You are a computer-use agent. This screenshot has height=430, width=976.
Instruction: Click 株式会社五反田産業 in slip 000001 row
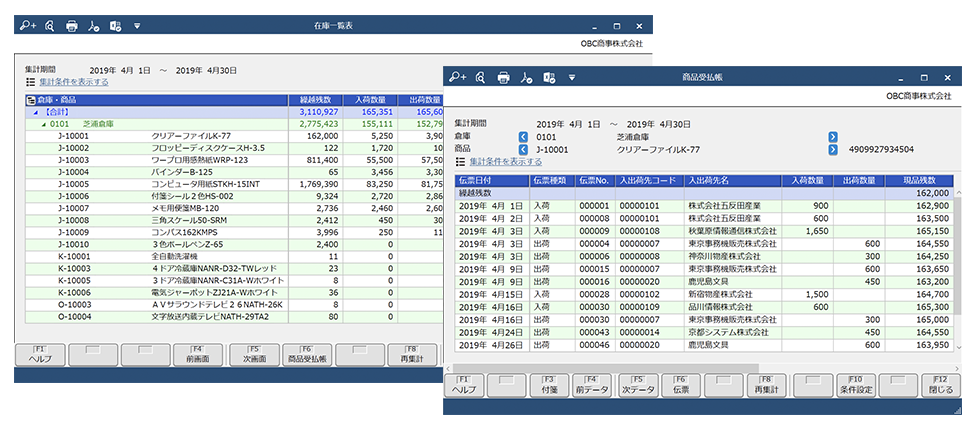point(725,206)
